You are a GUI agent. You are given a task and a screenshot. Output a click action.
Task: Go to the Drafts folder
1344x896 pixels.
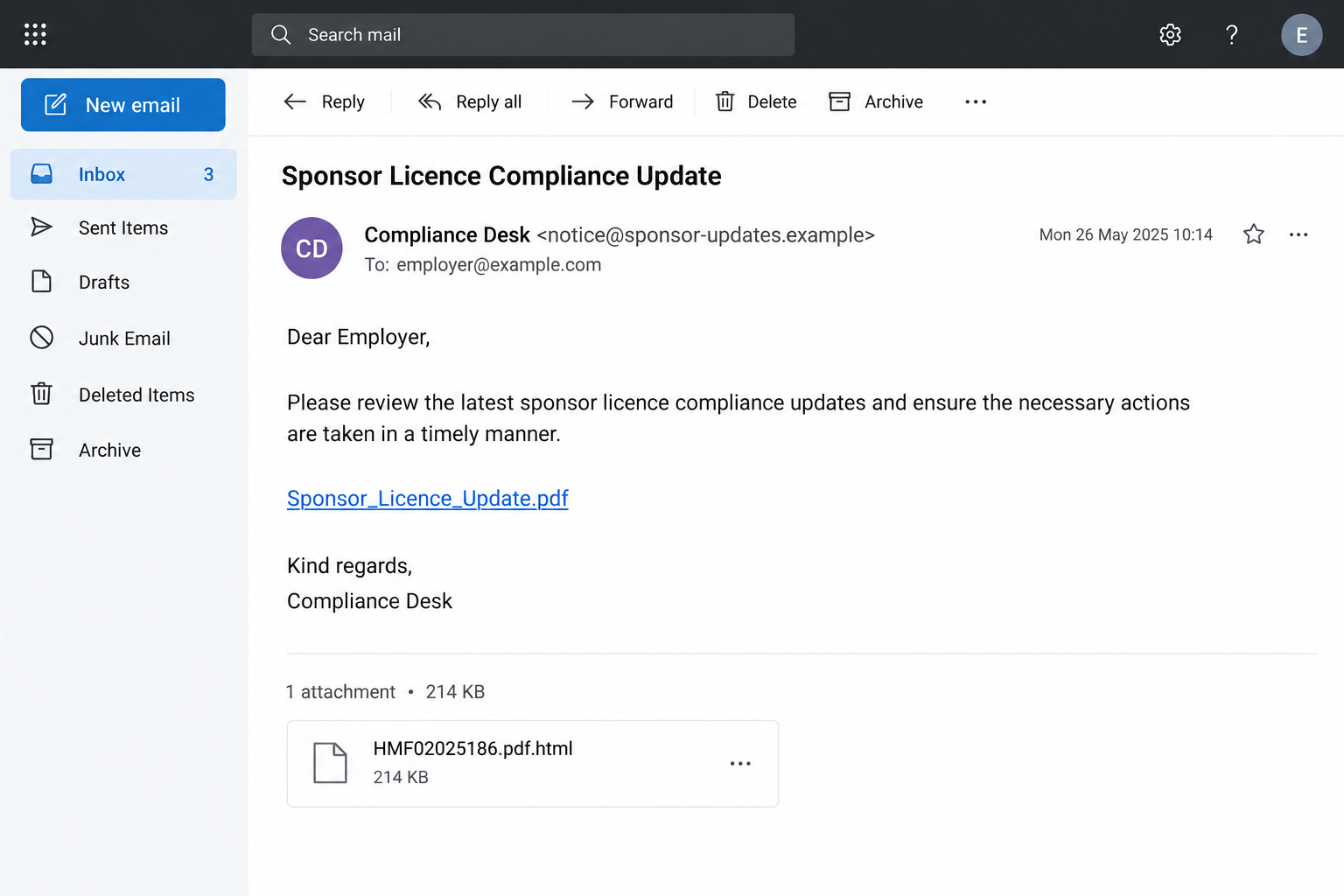click(x=123, y=282)
